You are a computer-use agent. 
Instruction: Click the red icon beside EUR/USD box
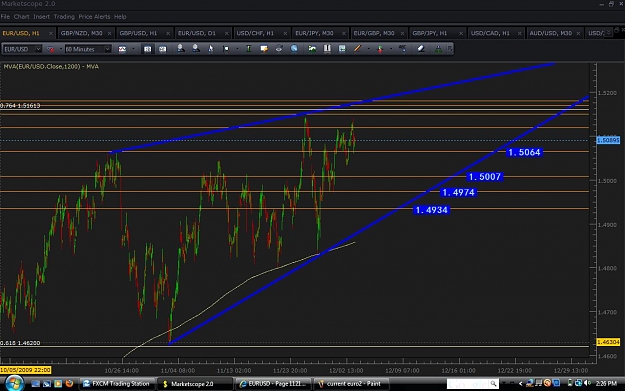51,49
